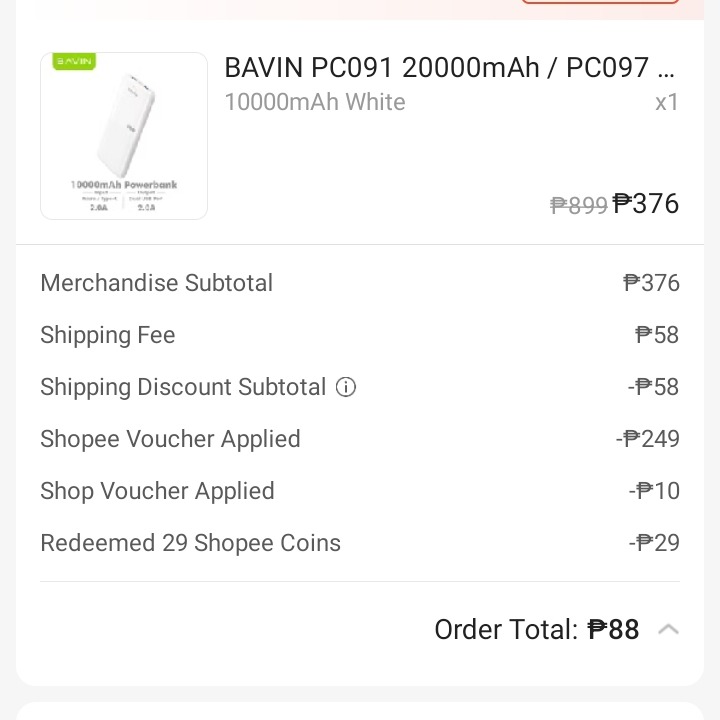Click the Shopee voucher amount -₱249
Screen dimensions: 720x720
point(647,439)
